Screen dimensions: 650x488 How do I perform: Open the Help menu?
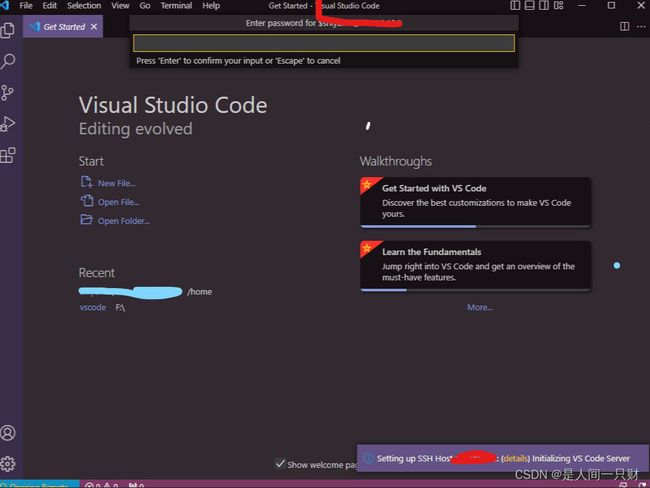[x=211, y=5]
